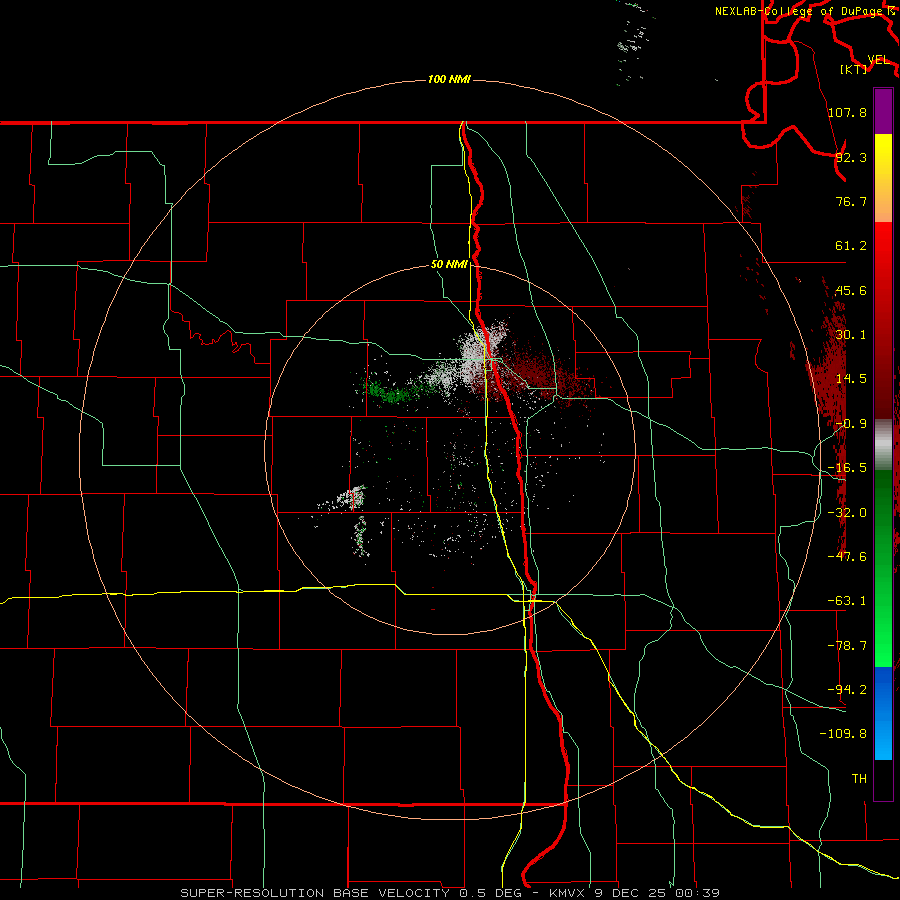This screenshot has width=900, height=900.
Task: Select the 107.8 scale value
Action: pyautogui.click(x=847, y=112)
